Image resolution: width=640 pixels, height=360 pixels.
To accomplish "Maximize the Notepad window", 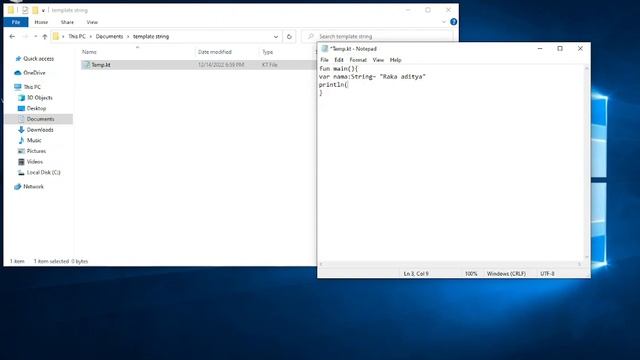I will point(560,49).
